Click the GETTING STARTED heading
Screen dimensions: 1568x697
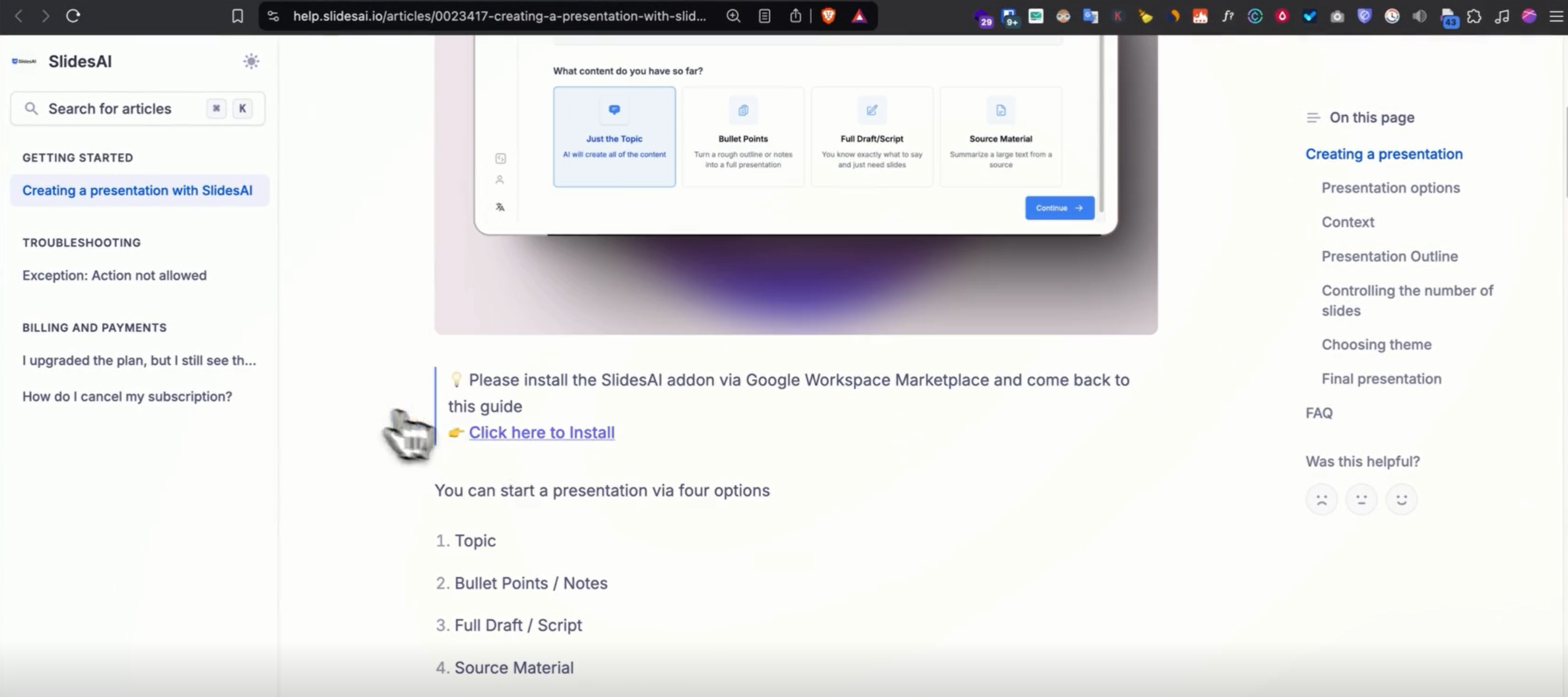click(78, 158)
